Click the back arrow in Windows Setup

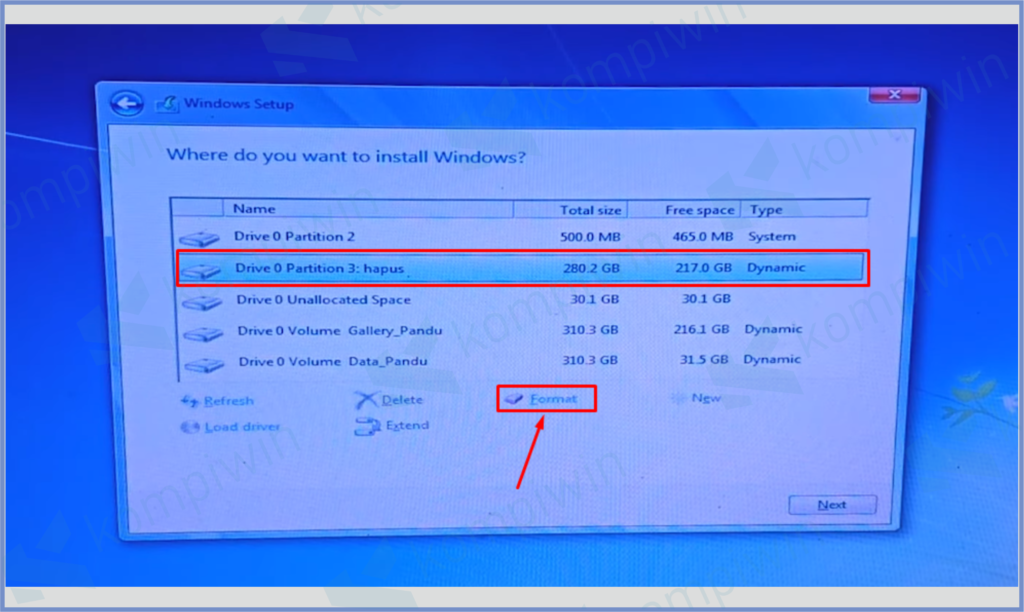point(124,103)
